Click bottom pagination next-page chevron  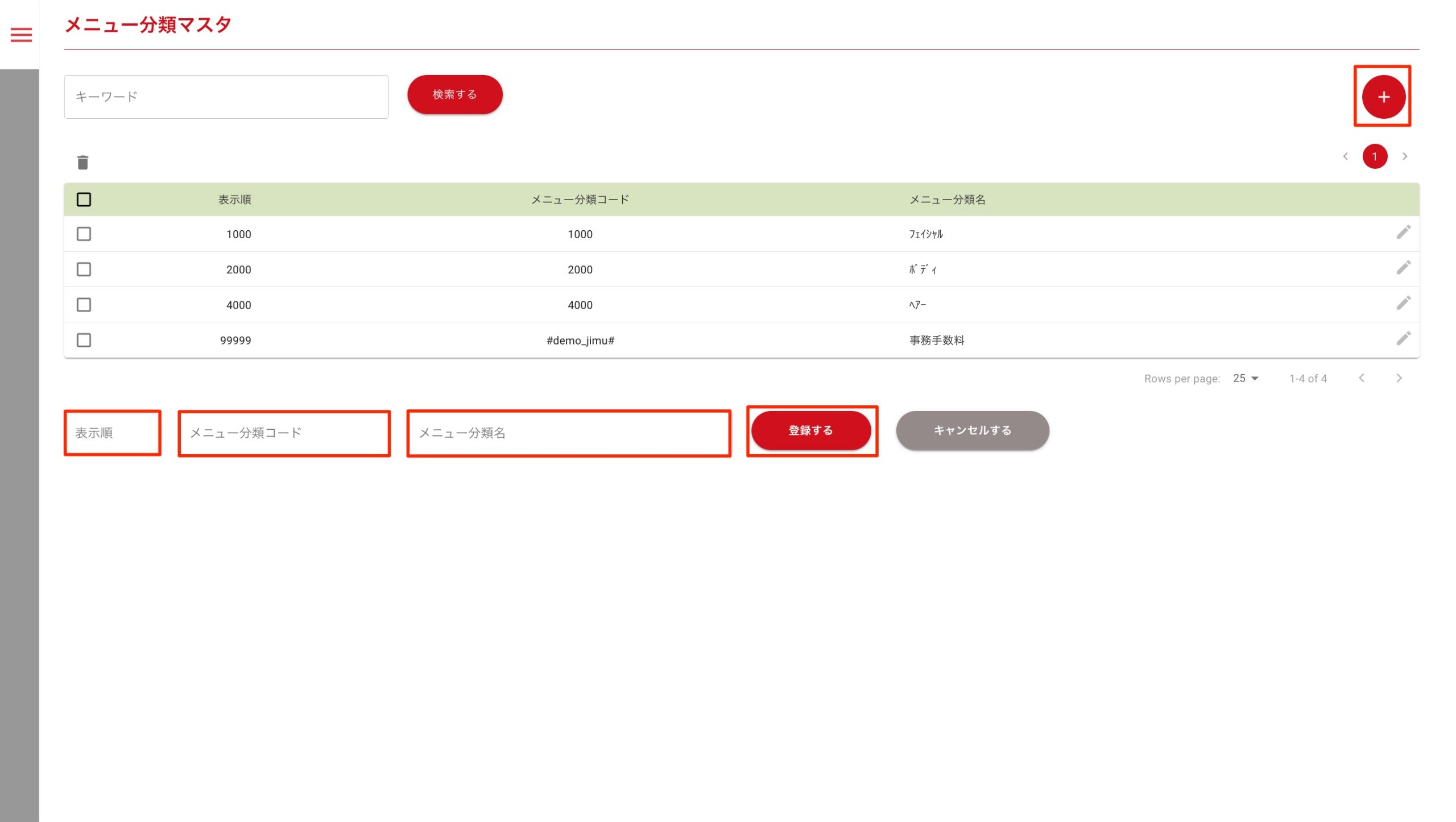click(1399, 379)
